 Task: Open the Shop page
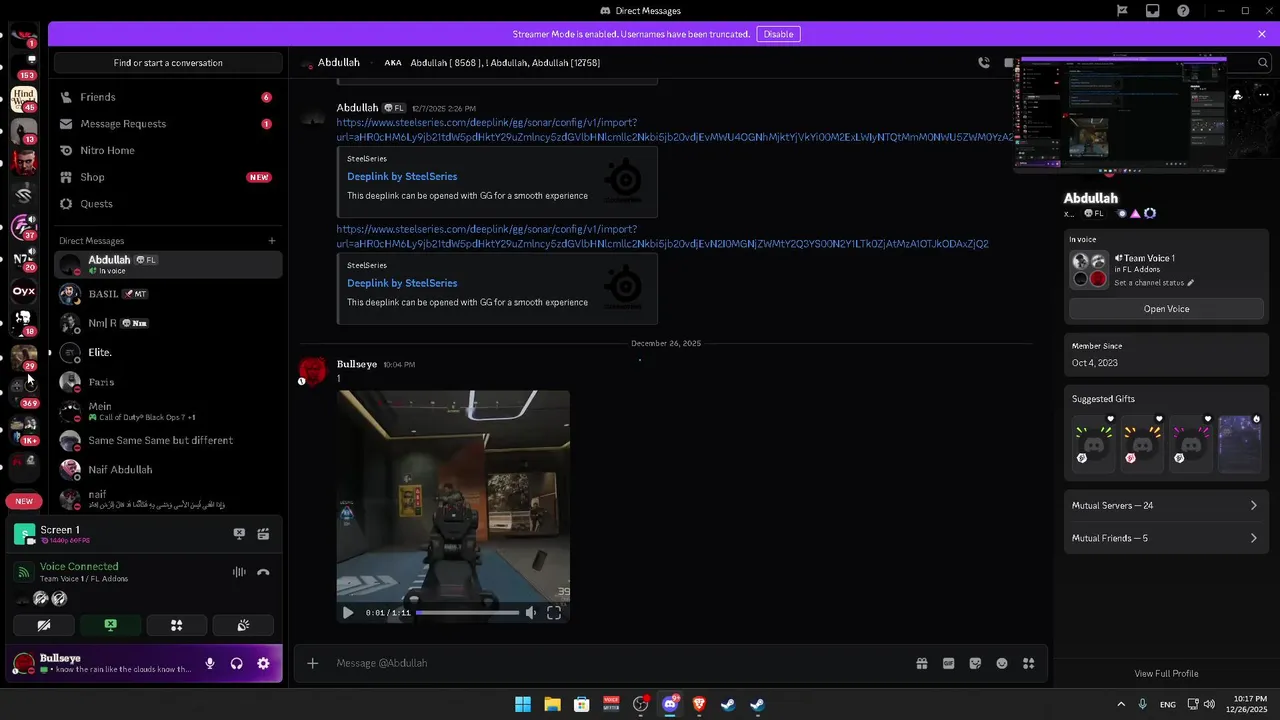168,177
